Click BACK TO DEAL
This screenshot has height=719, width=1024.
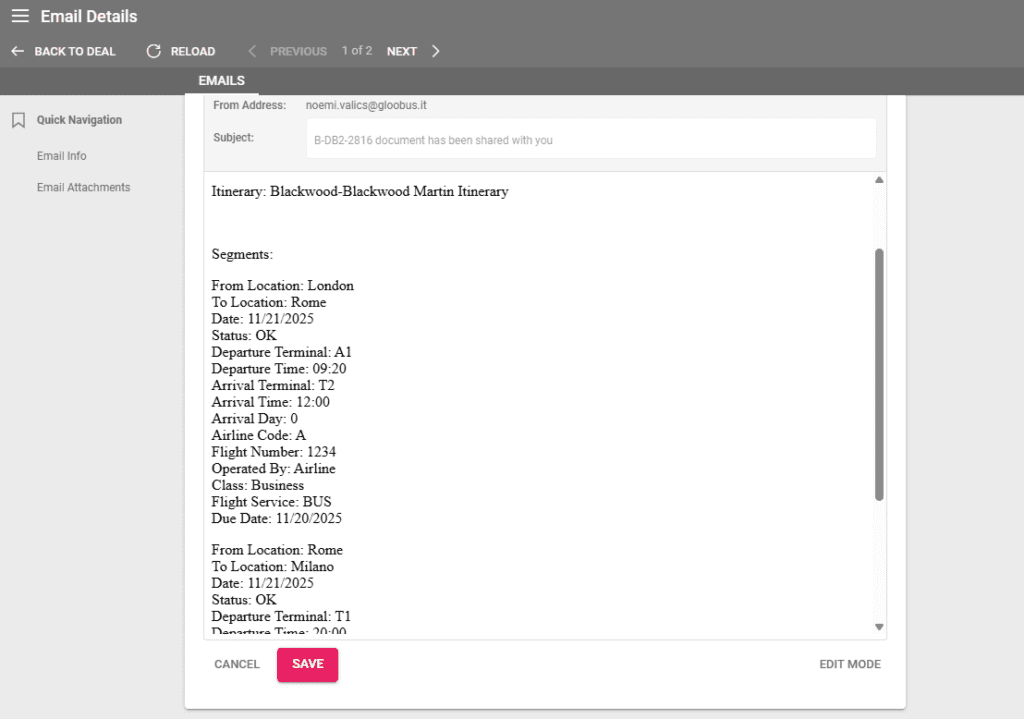73,50
